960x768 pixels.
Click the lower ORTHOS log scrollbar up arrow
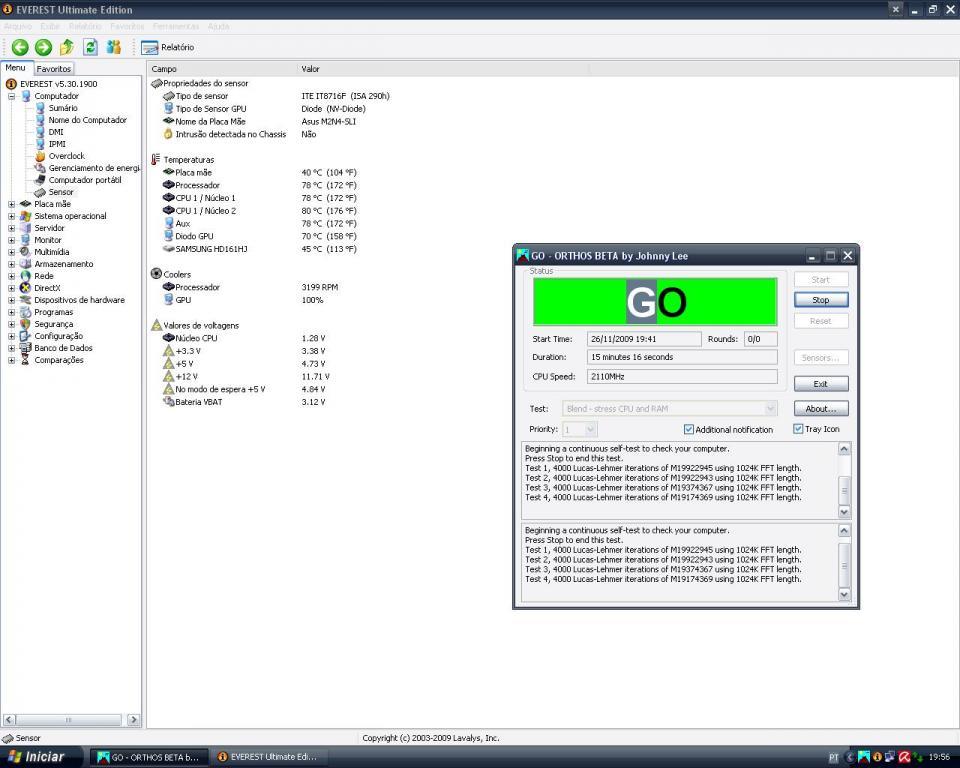coord(844,530)
